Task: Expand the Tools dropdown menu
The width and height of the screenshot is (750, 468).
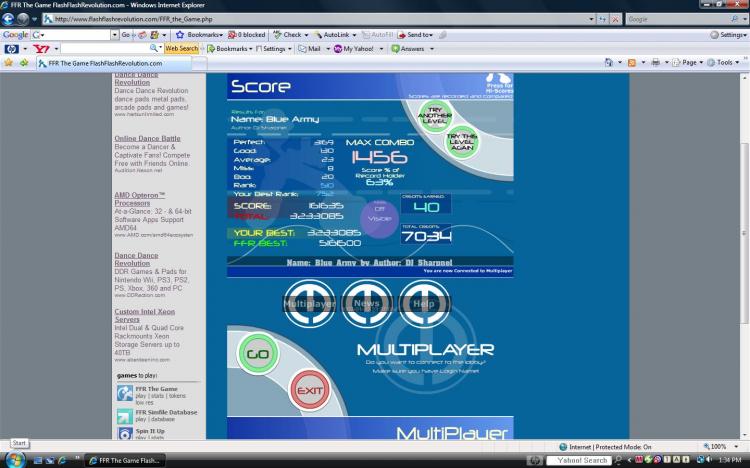Action: (726, 62)
